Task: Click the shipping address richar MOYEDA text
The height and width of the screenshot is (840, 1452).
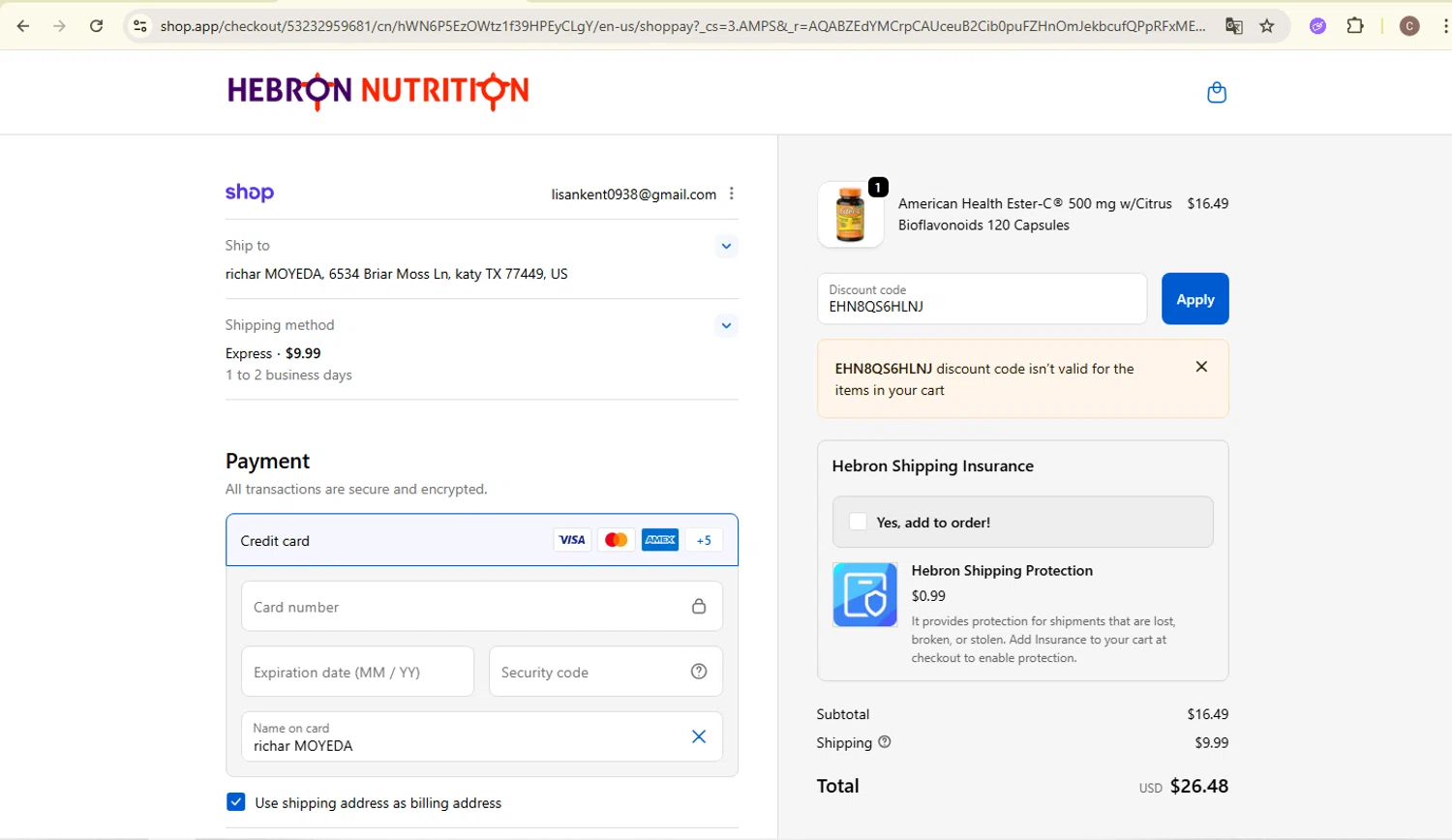Action: tap(396, 274)
